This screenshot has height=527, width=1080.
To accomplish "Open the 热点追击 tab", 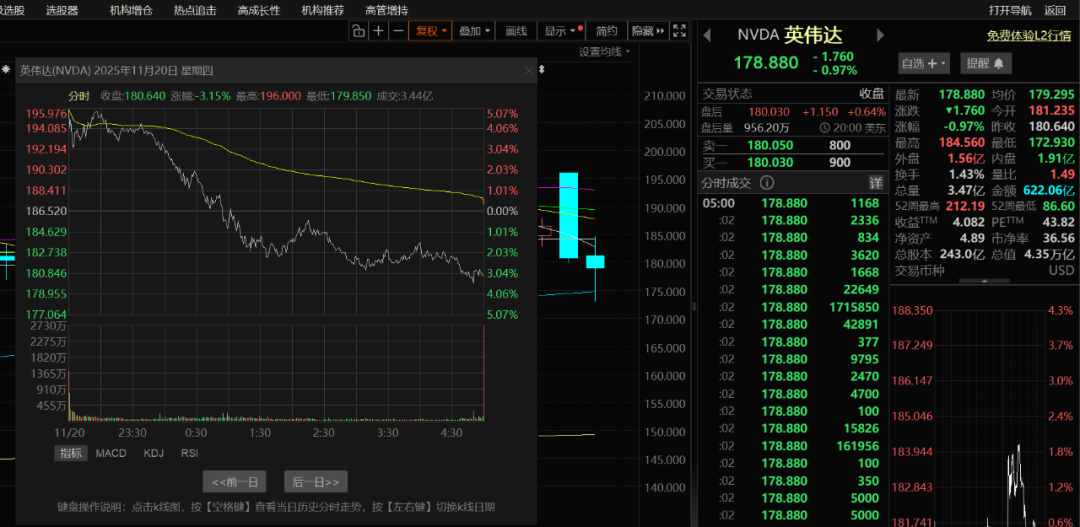I will pyautogui.click(x=194, y=10).
